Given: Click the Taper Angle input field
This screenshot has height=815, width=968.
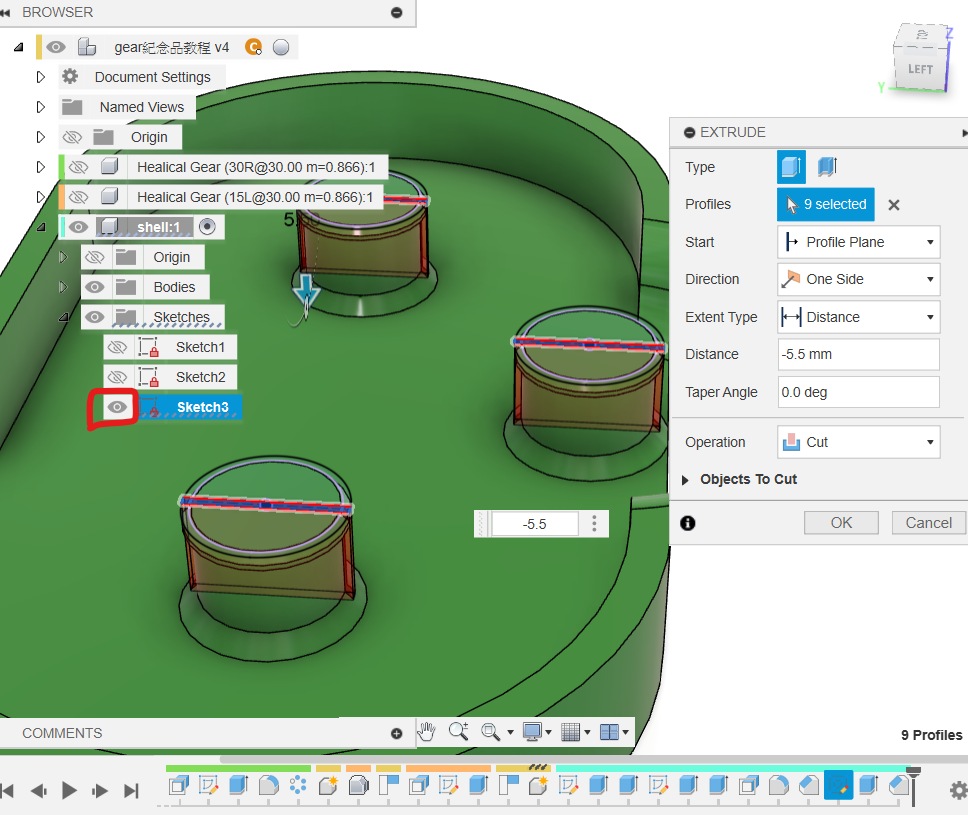Looking at the screenshot, I should coord(858,392).
